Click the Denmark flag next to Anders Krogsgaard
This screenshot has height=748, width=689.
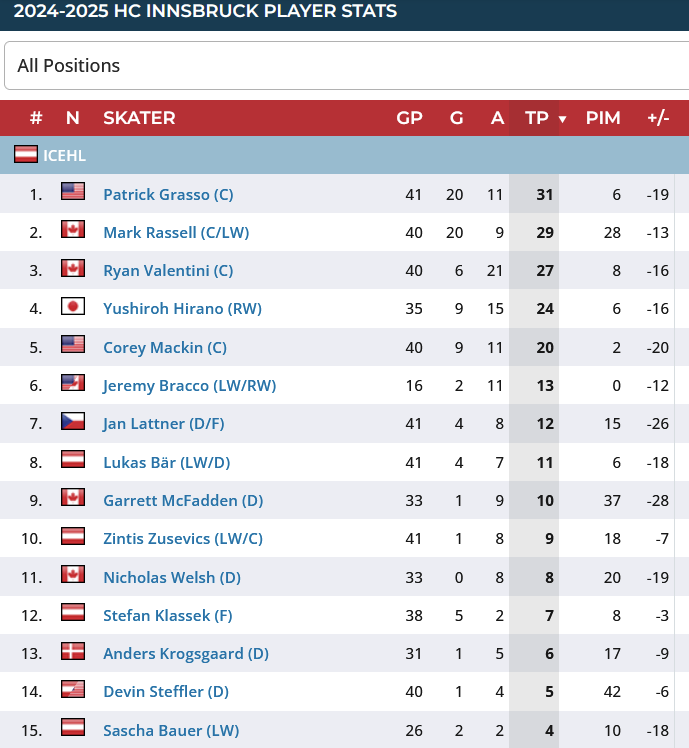[x=73, y=652]
